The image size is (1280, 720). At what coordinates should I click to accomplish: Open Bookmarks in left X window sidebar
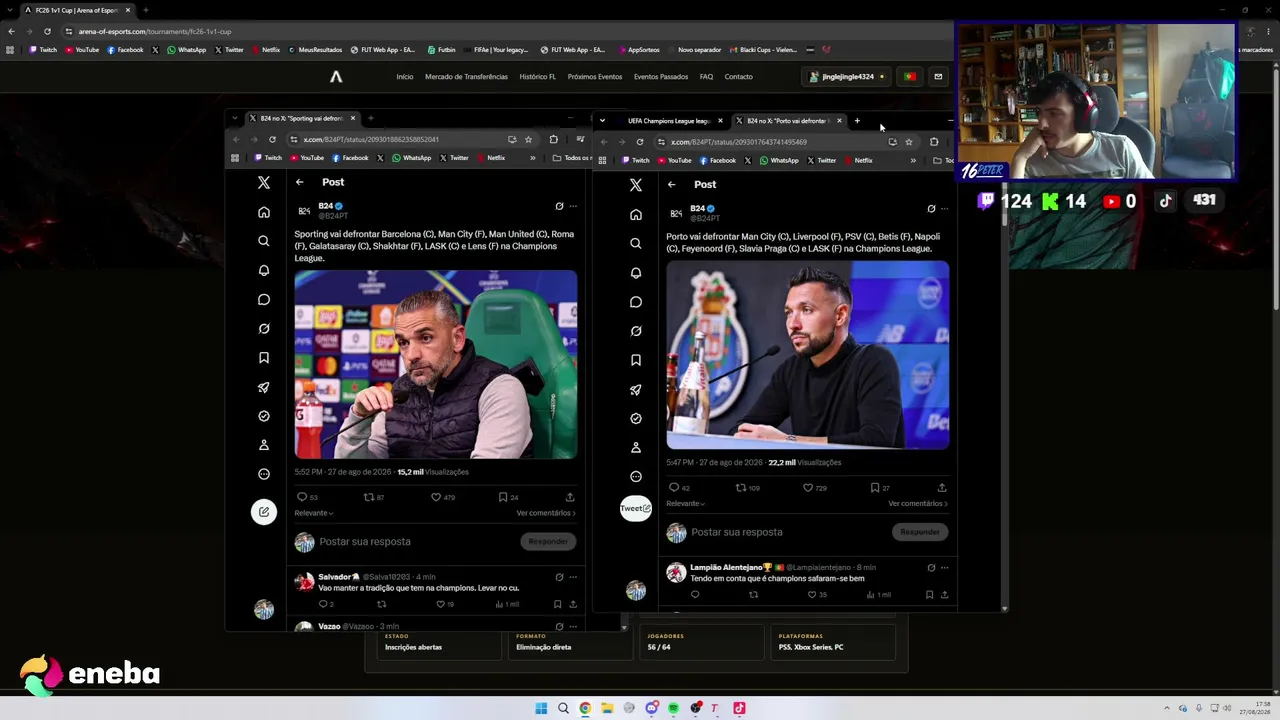click(x=264, y=357)
